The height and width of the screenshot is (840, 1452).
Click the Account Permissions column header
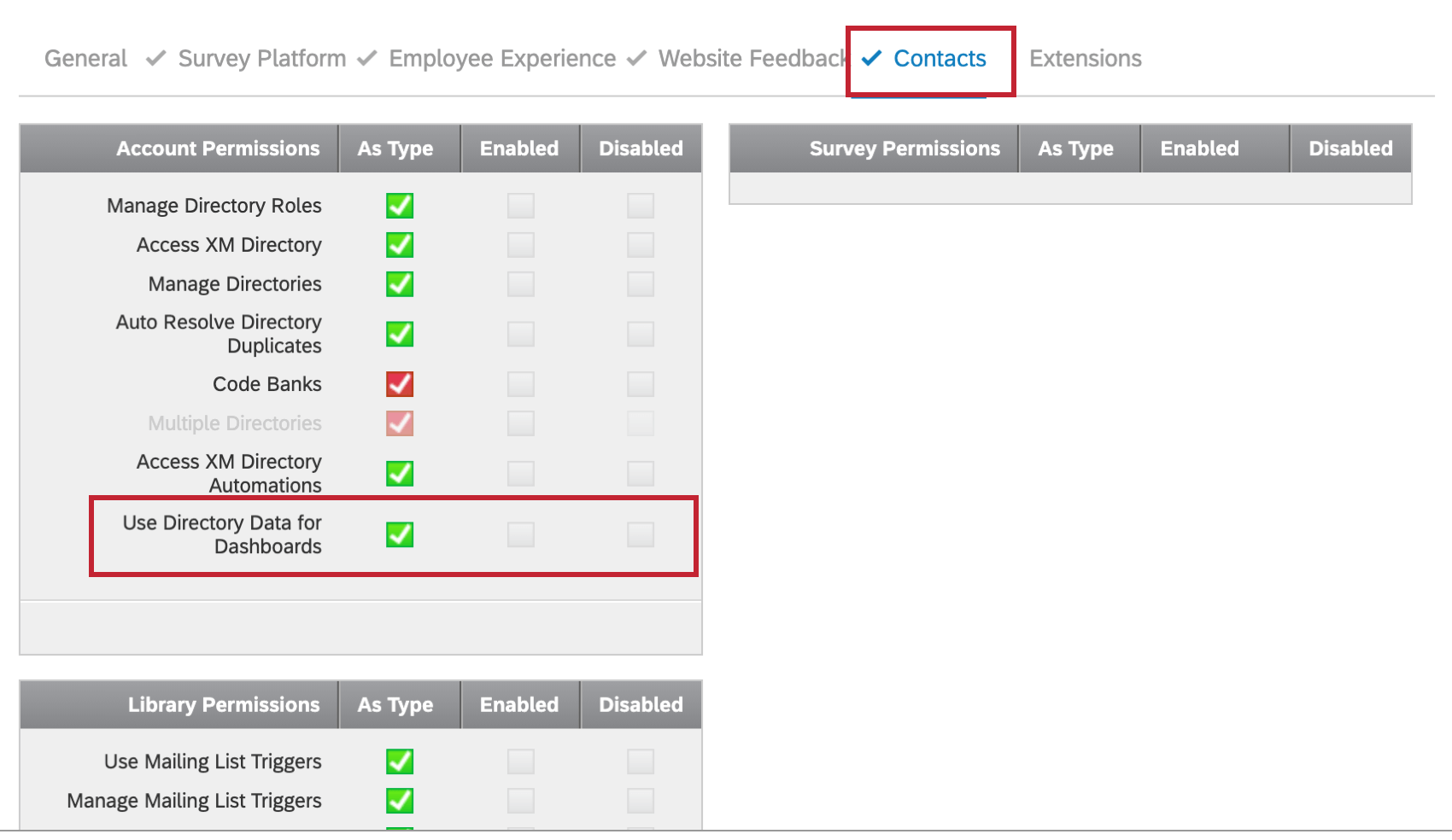click(218, 148)
